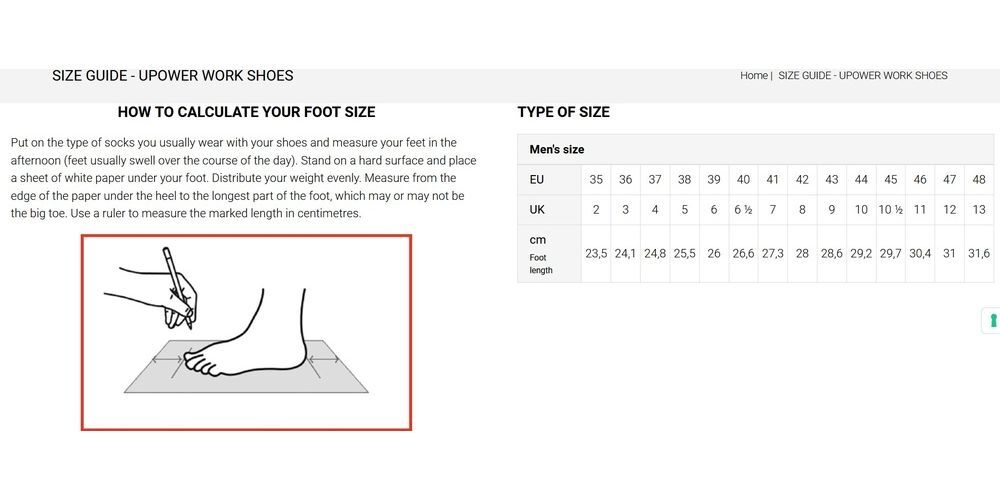
Task: Click the Home breadcrumb link
Action: [753, 76]
